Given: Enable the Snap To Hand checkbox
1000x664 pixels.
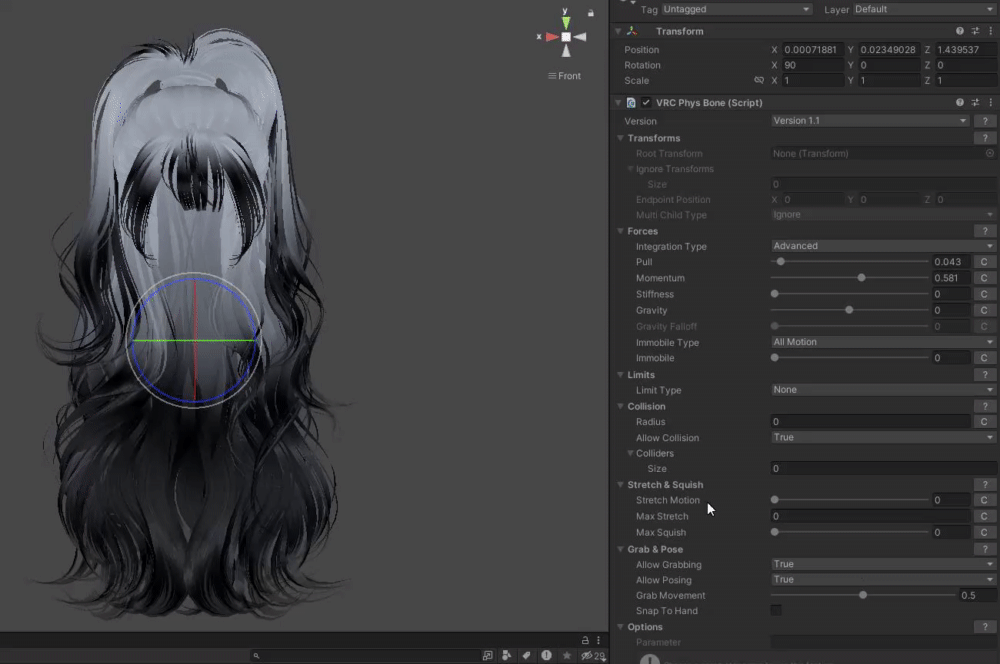Looking at the screenshot, I should point(777,611).
